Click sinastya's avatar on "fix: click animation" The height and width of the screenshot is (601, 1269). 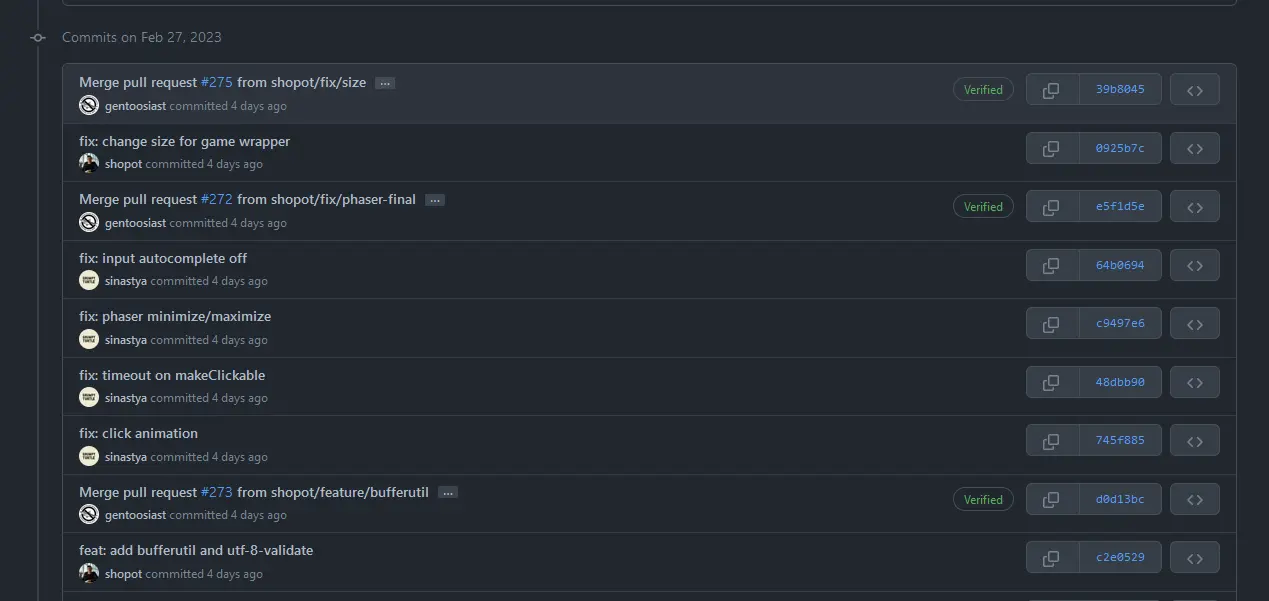point(88,456)
